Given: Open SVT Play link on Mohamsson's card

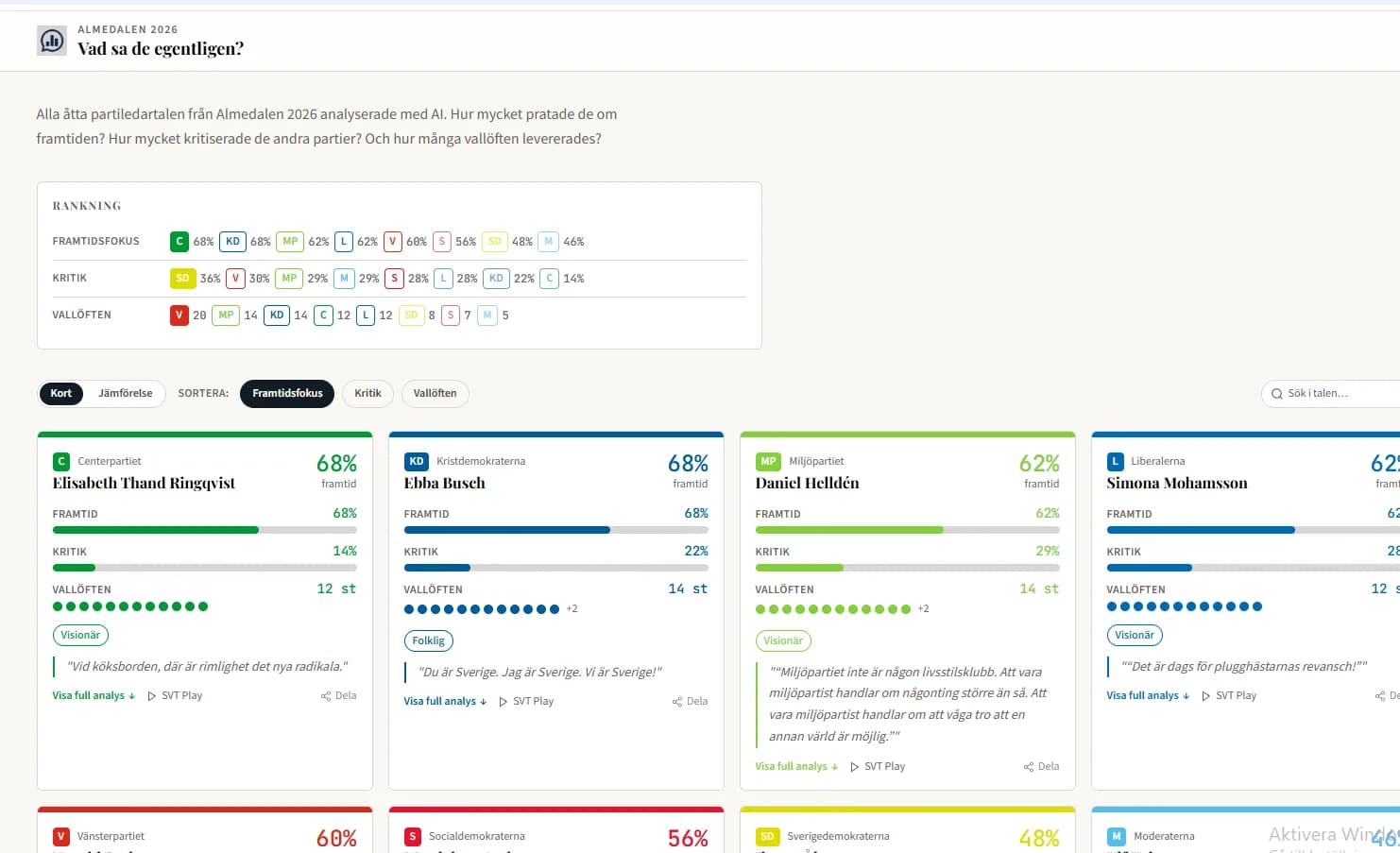Looking at the screenshot, I should pyautogui.click(x=1229, y=696).
